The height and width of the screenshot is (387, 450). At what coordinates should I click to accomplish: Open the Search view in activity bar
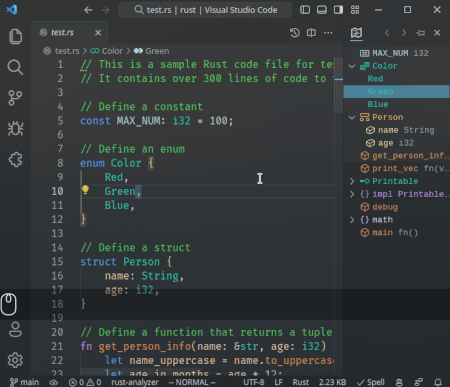pos(15,67)
